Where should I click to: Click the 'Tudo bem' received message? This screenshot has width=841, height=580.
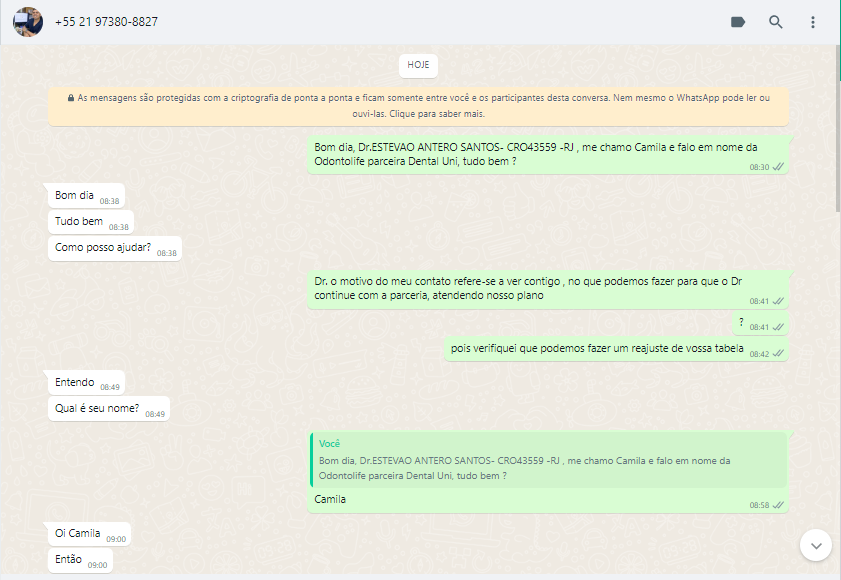tap(91, 222)
